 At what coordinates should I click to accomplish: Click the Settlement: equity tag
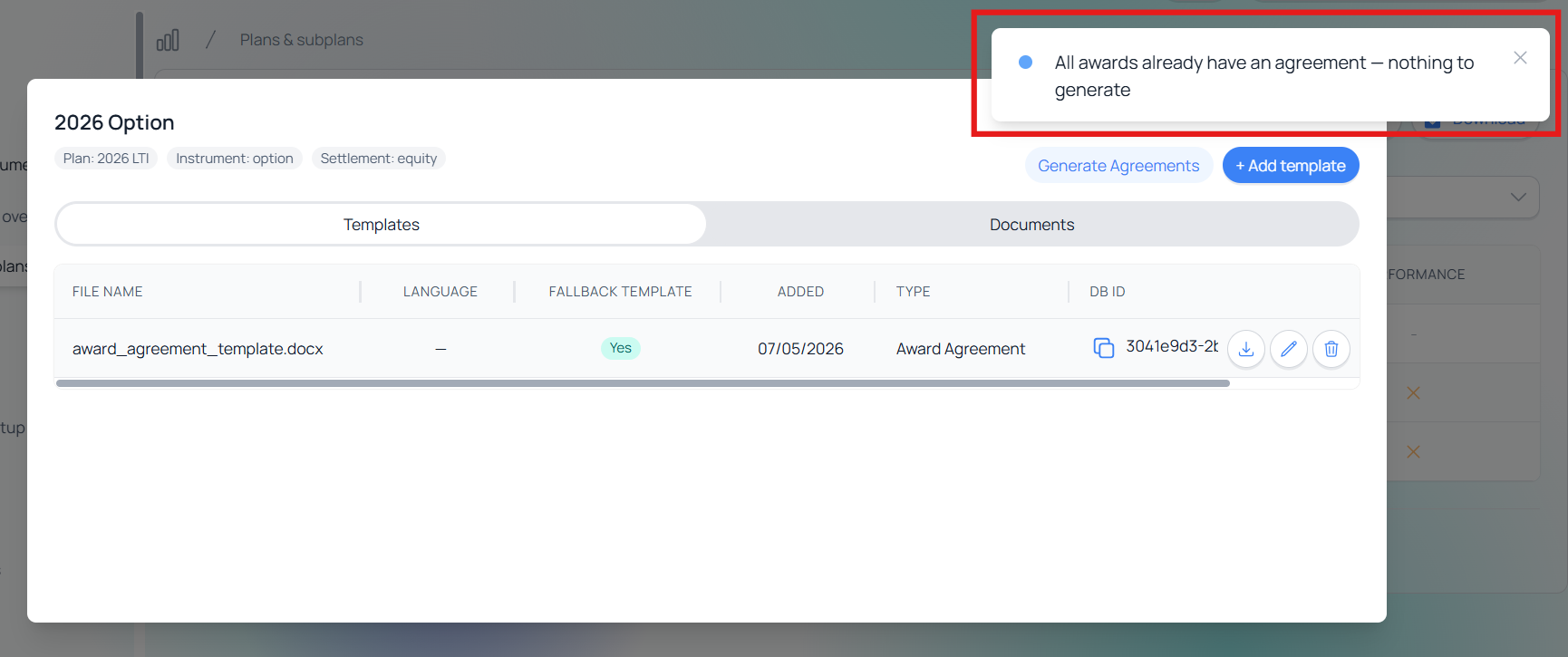pyautogui.click(x=379, y=159)
